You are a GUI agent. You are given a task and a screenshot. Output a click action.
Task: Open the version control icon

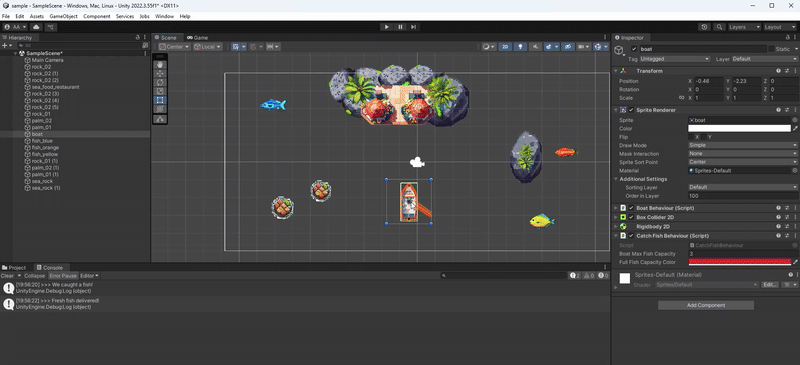click(51, 27)
